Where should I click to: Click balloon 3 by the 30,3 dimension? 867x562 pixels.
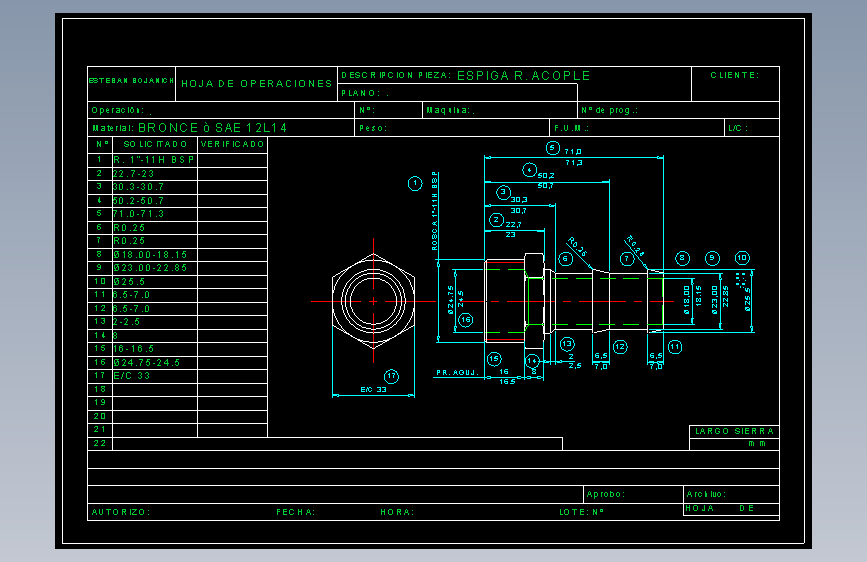pyautogui.click(x=503, y=192)
